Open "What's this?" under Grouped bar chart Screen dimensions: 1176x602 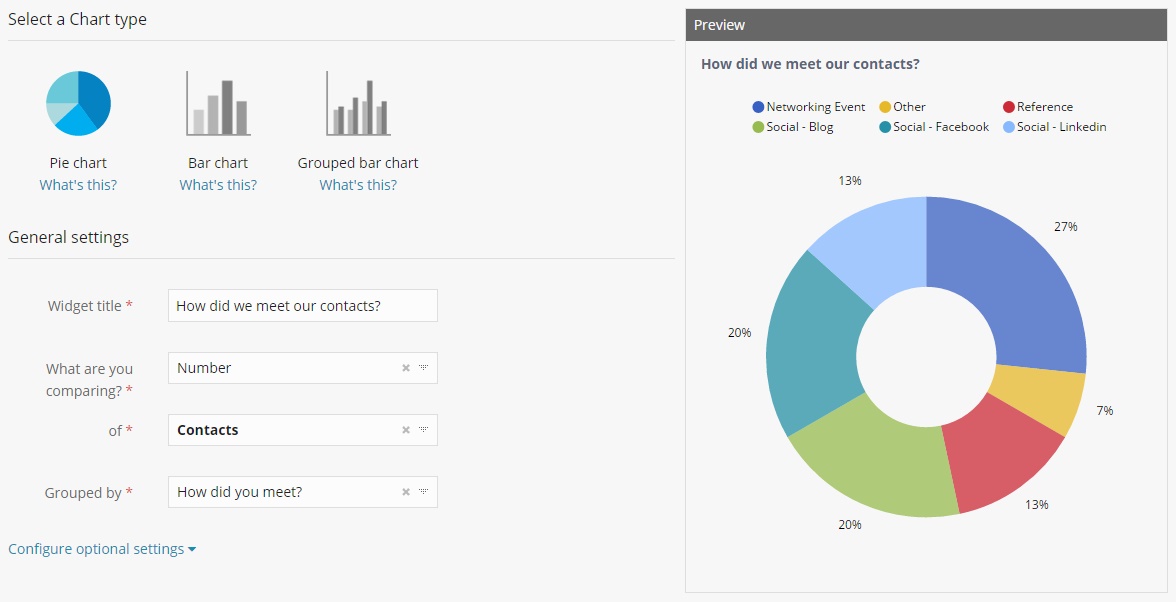pos(357,184)
